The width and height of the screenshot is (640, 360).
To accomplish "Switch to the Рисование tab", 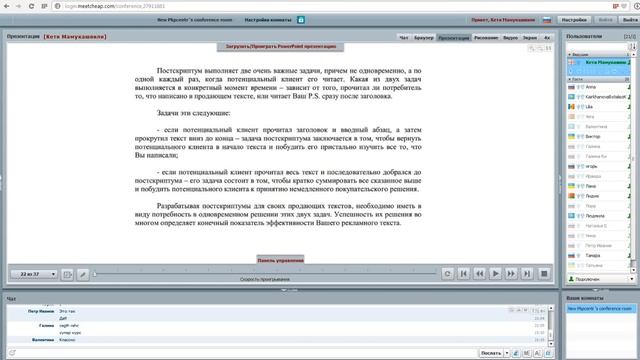I will pos(486,38).
